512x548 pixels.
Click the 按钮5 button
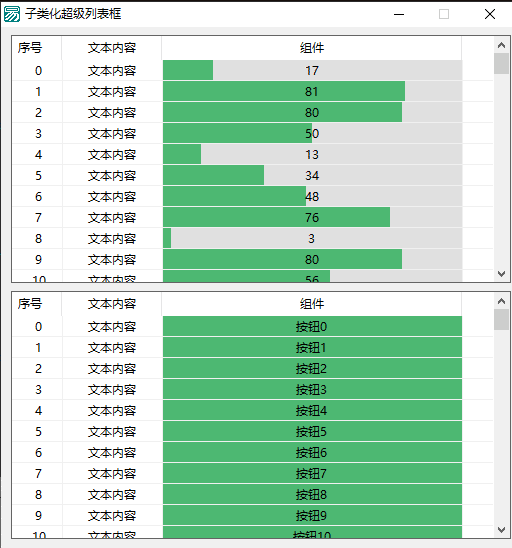click(x=312, y=431)
